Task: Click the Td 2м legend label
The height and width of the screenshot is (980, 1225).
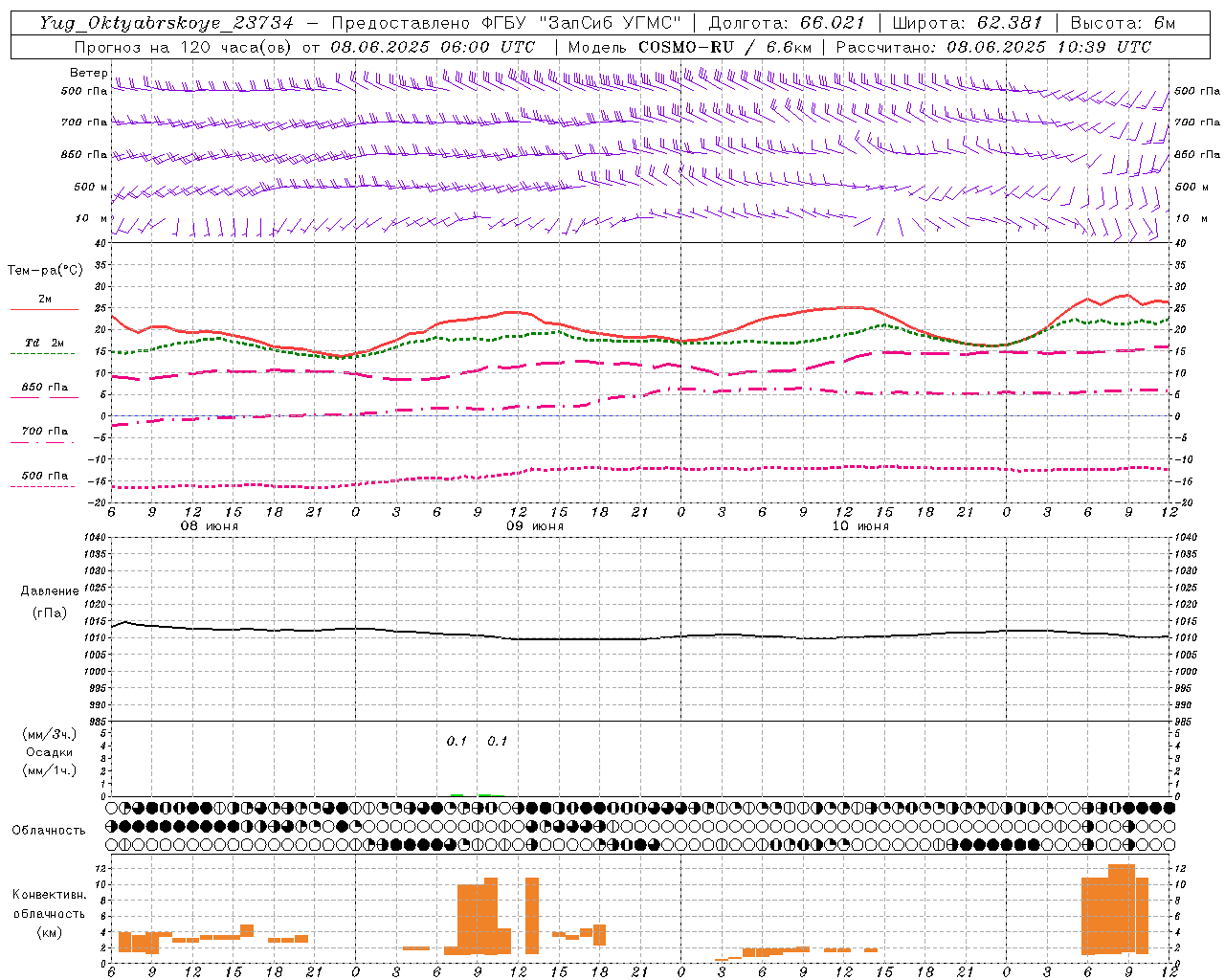Action: (44, 342)
